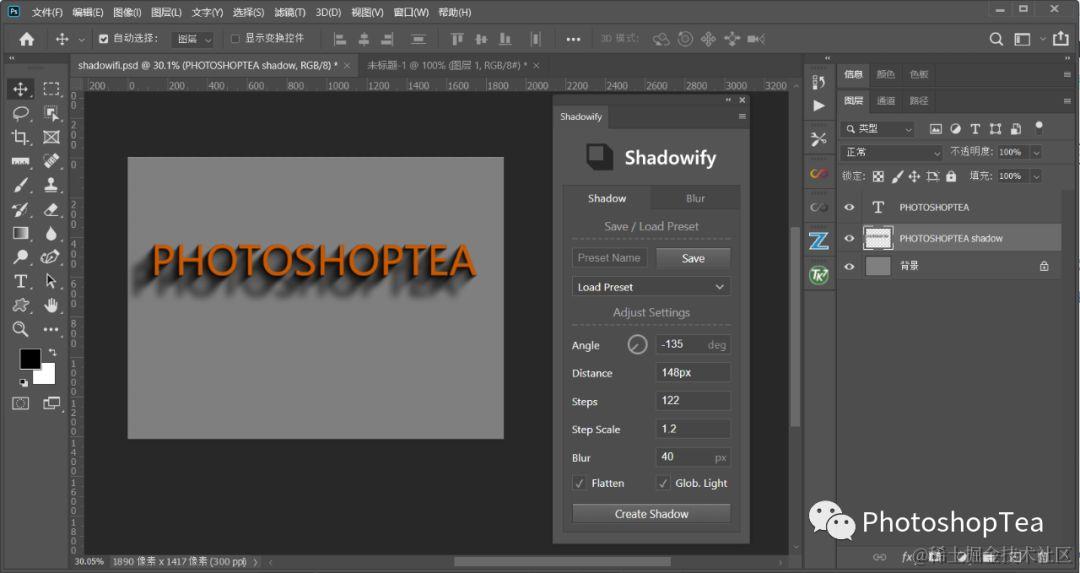Toggle 显示变换控件 checkbox

point(235,39)
